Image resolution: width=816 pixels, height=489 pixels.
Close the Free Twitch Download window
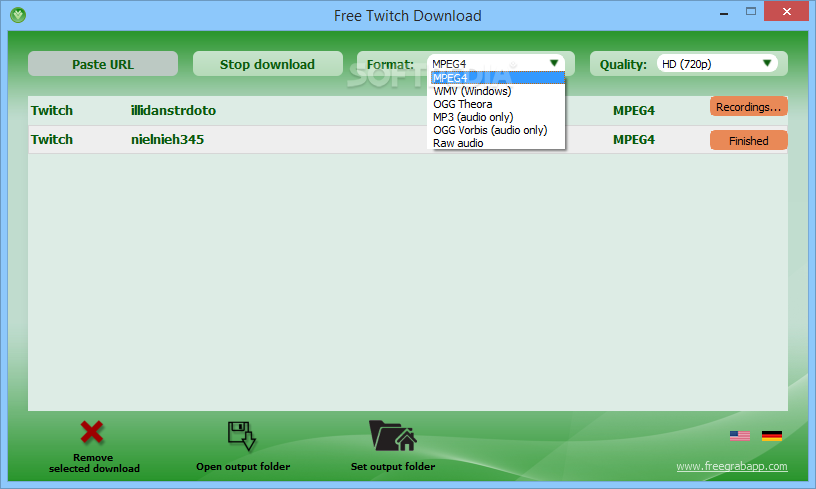786,11
